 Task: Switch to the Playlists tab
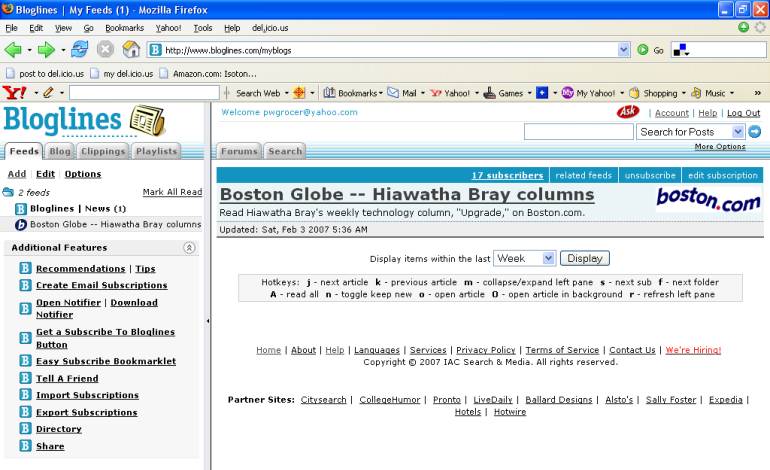click(x=156, y=151)
